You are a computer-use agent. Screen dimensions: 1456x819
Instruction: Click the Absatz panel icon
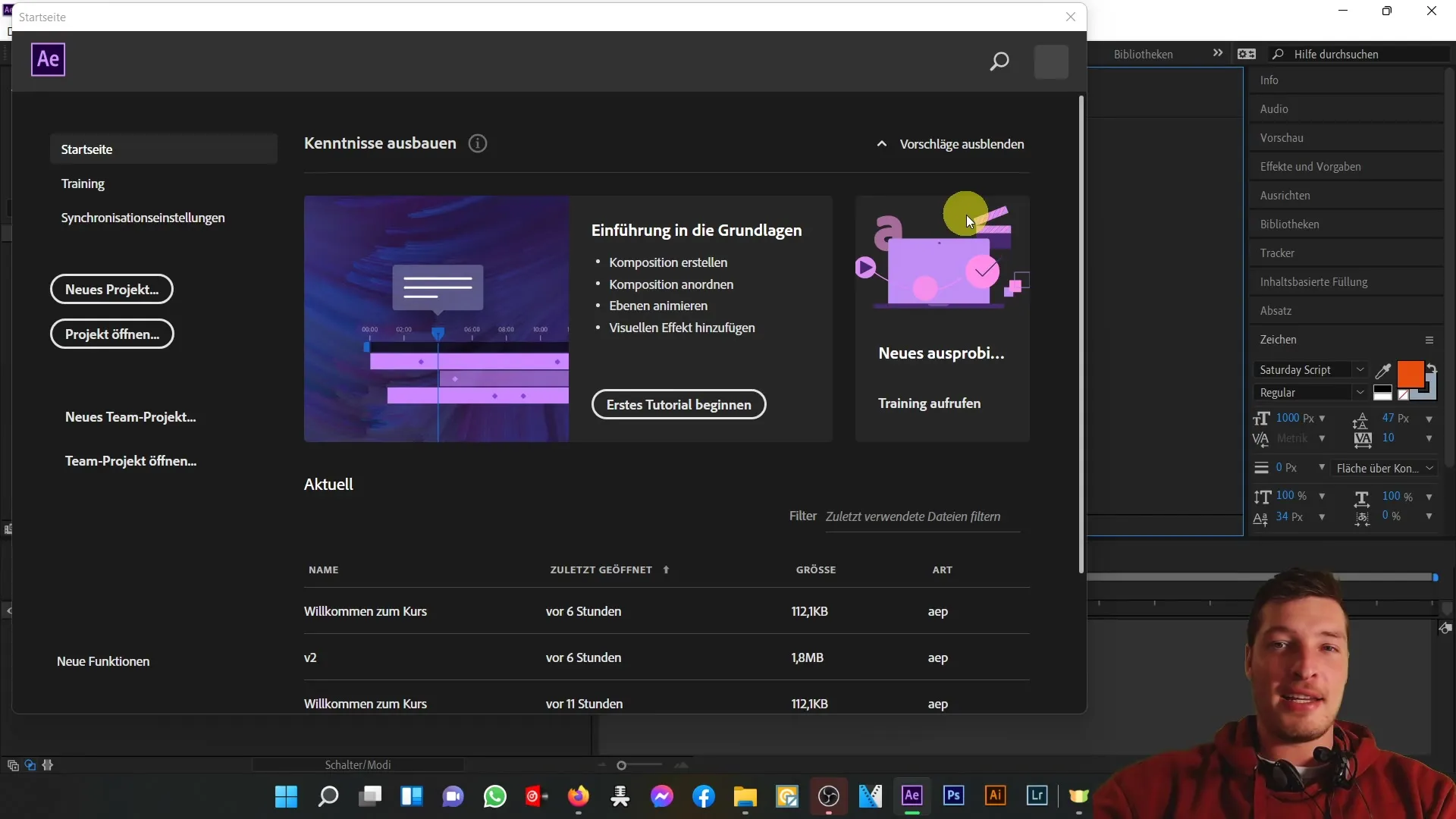[x=1277, y=310]
